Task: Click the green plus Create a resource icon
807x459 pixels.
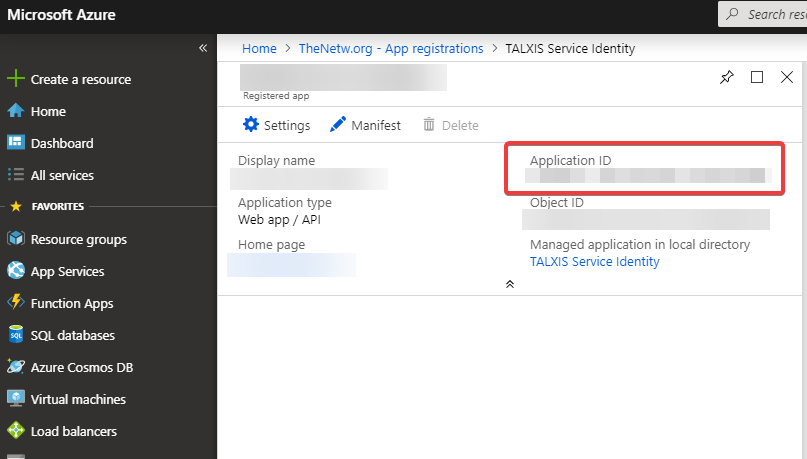Action: click(x=16, y=79)
